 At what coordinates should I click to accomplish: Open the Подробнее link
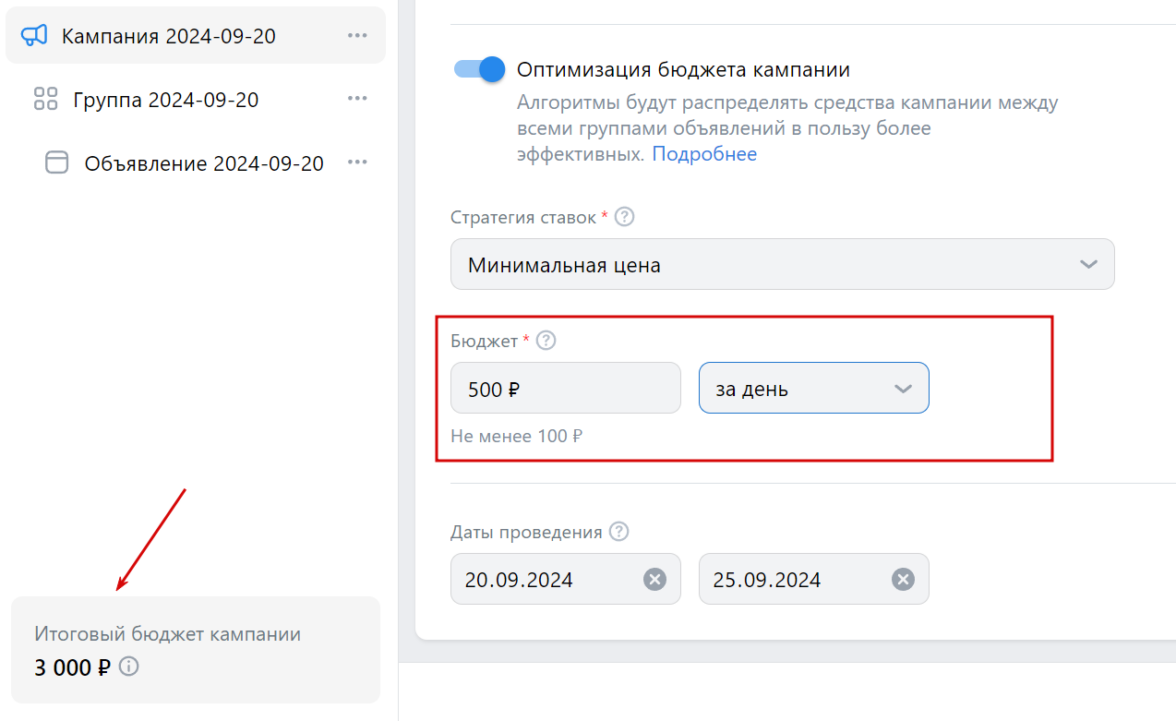coord(705,154)
